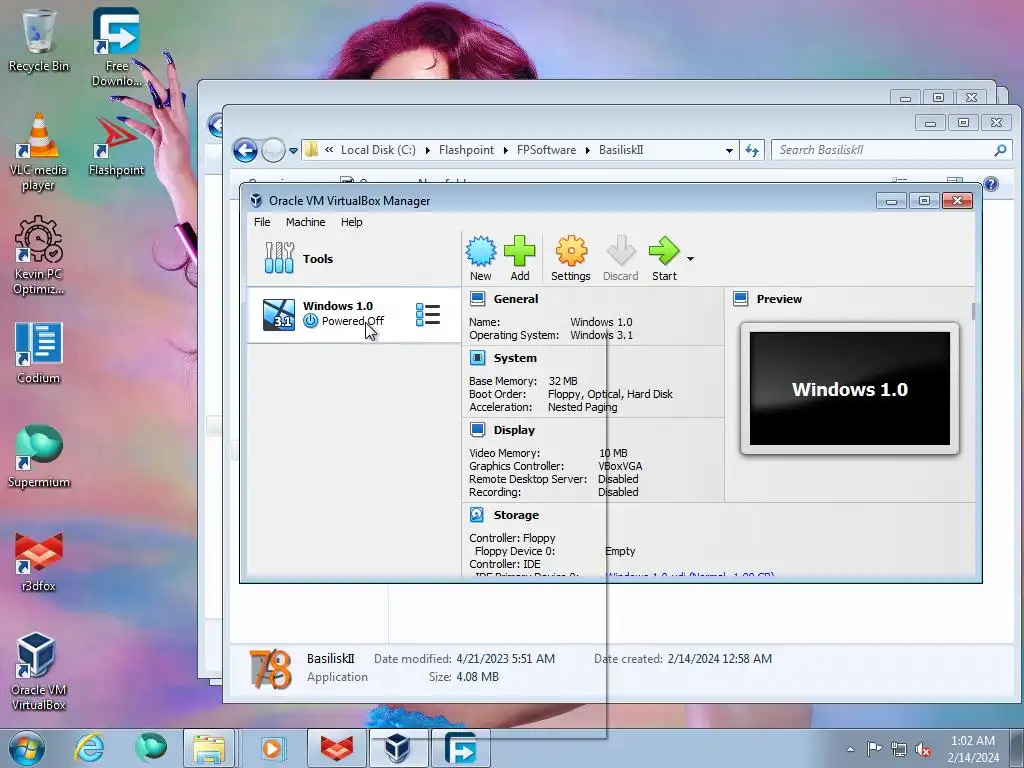Click Windows Explorer taskbar button
The height and width of the screenshot is (768, 1024).
pos(208,748)
